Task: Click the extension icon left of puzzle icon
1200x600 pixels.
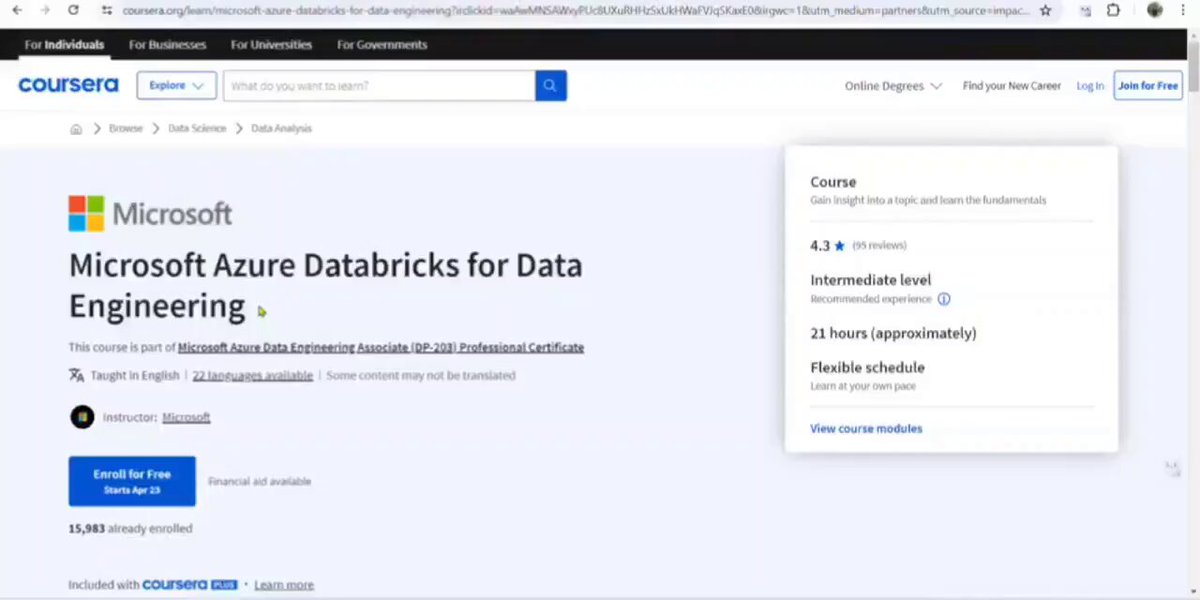Action: coord(1087,10)
